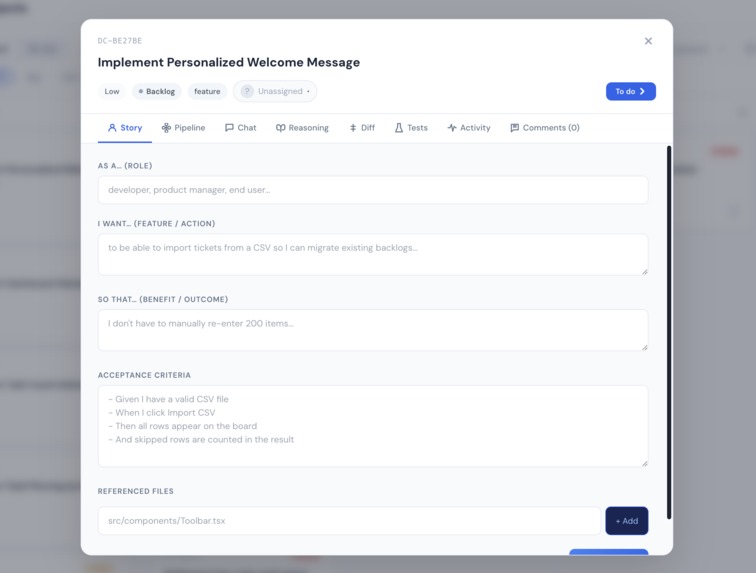Click the feature type badge
The height and width of the screenshot is (573, 756).
coord(207,91)
